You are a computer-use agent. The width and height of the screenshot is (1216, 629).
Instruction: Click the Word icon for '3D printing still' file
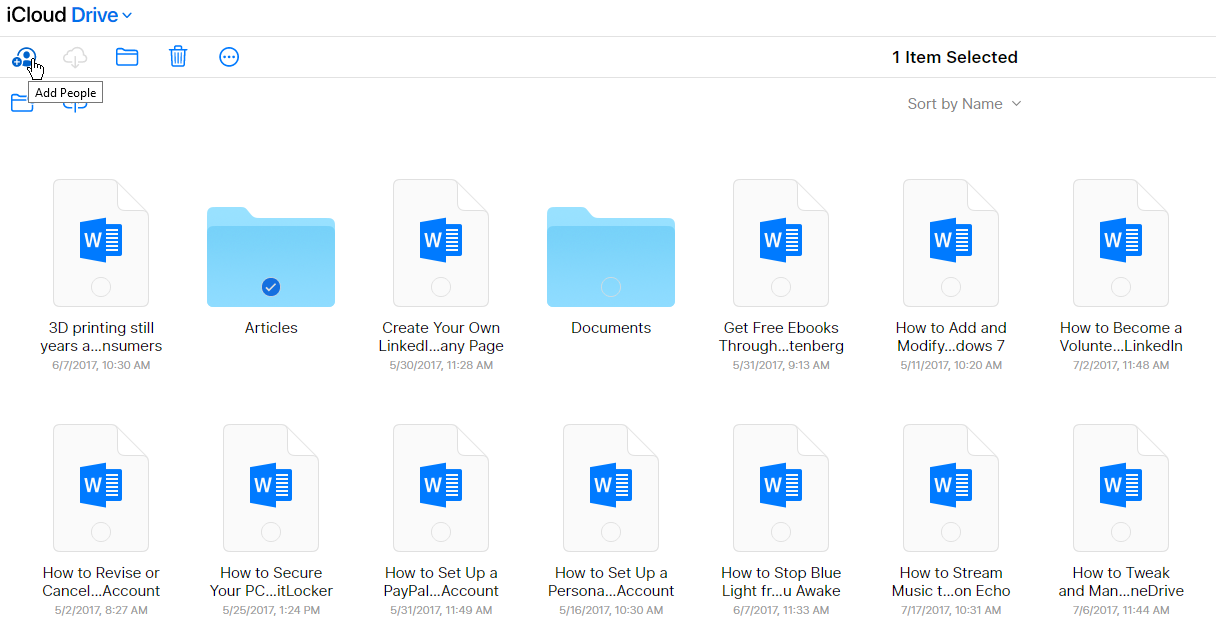[x=101, y=240]
